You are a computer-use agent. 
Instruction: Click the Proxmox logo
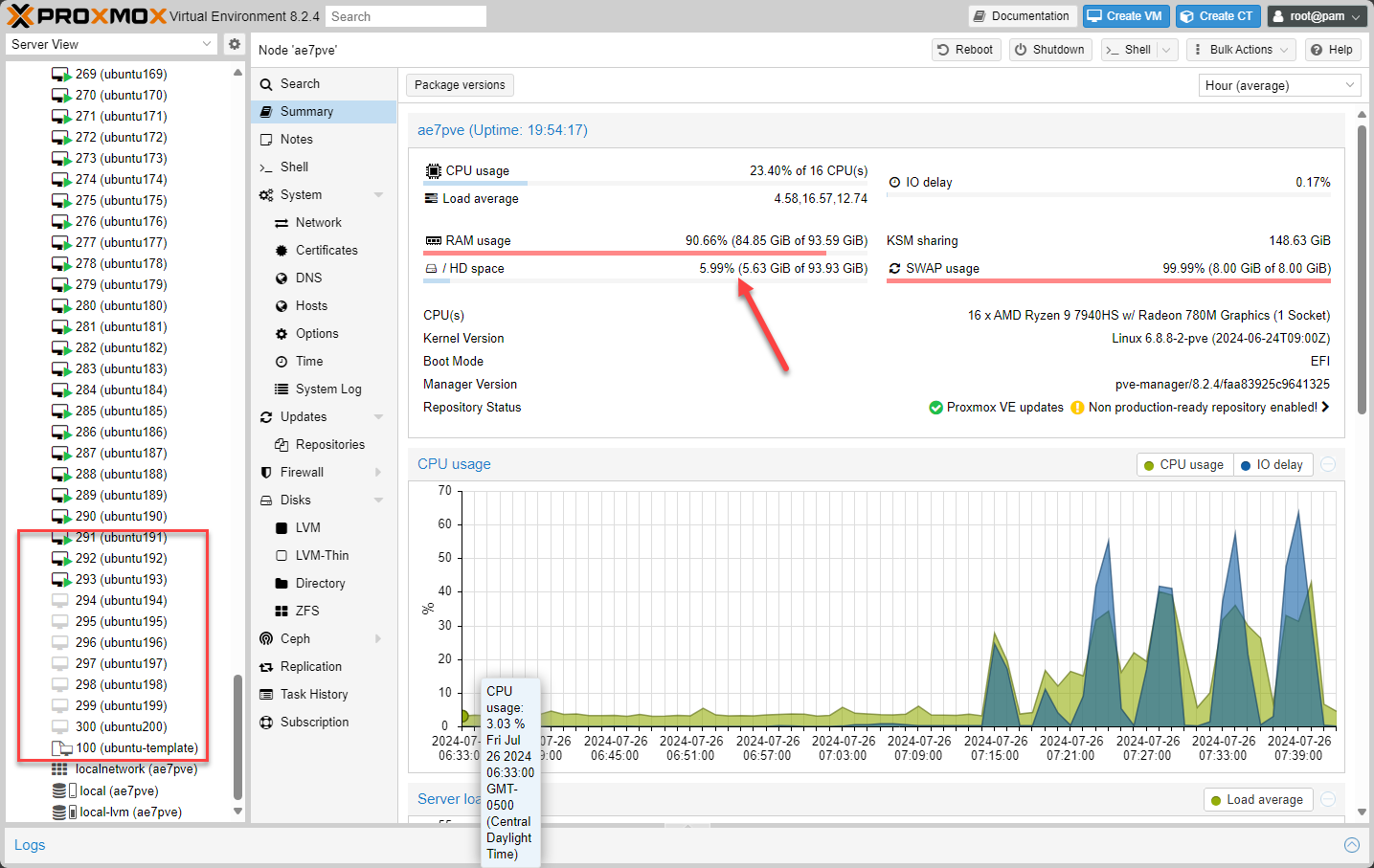(x=86, y=16)
